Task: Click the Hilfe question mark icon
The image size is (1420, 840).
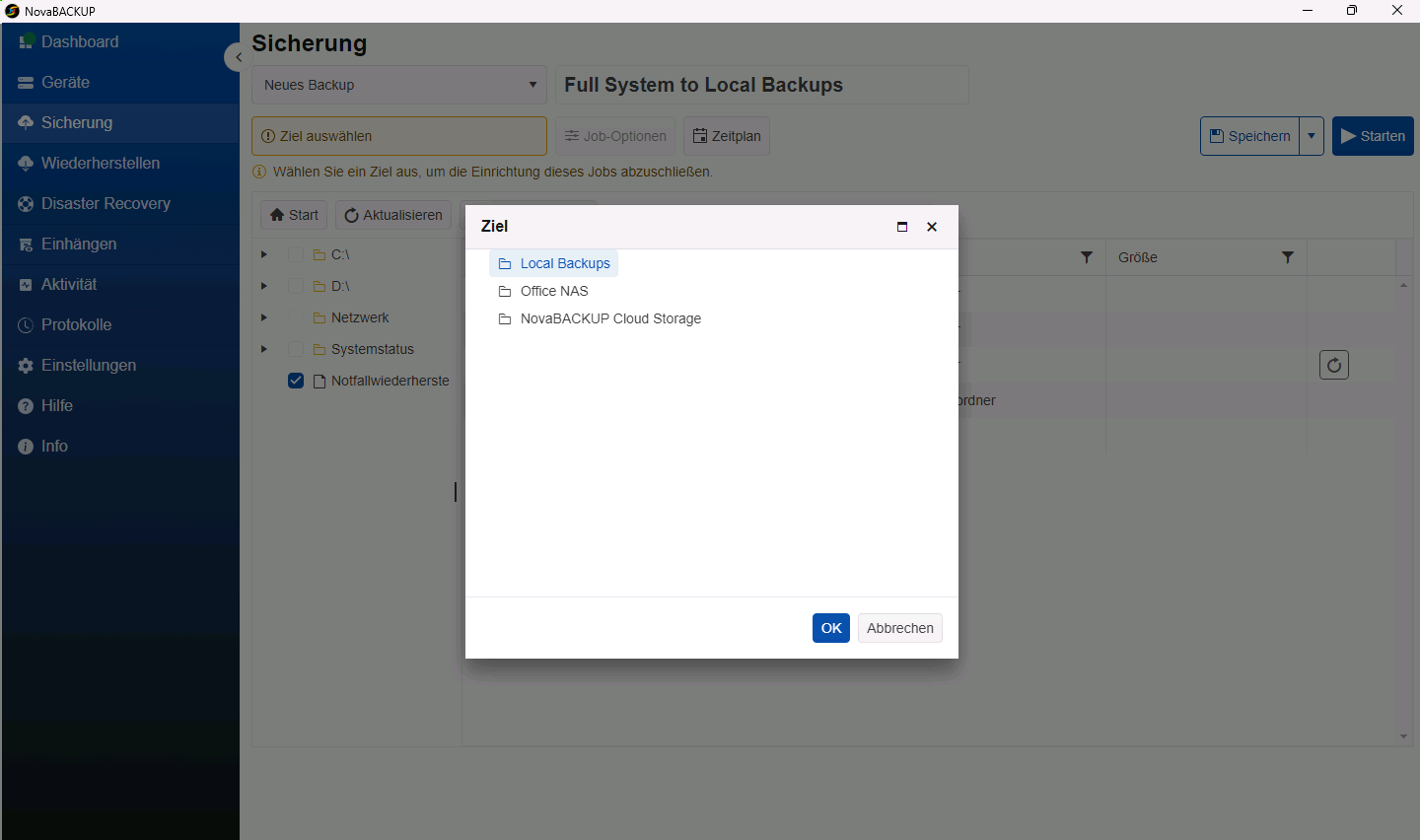Action: (x=26, y=406)
